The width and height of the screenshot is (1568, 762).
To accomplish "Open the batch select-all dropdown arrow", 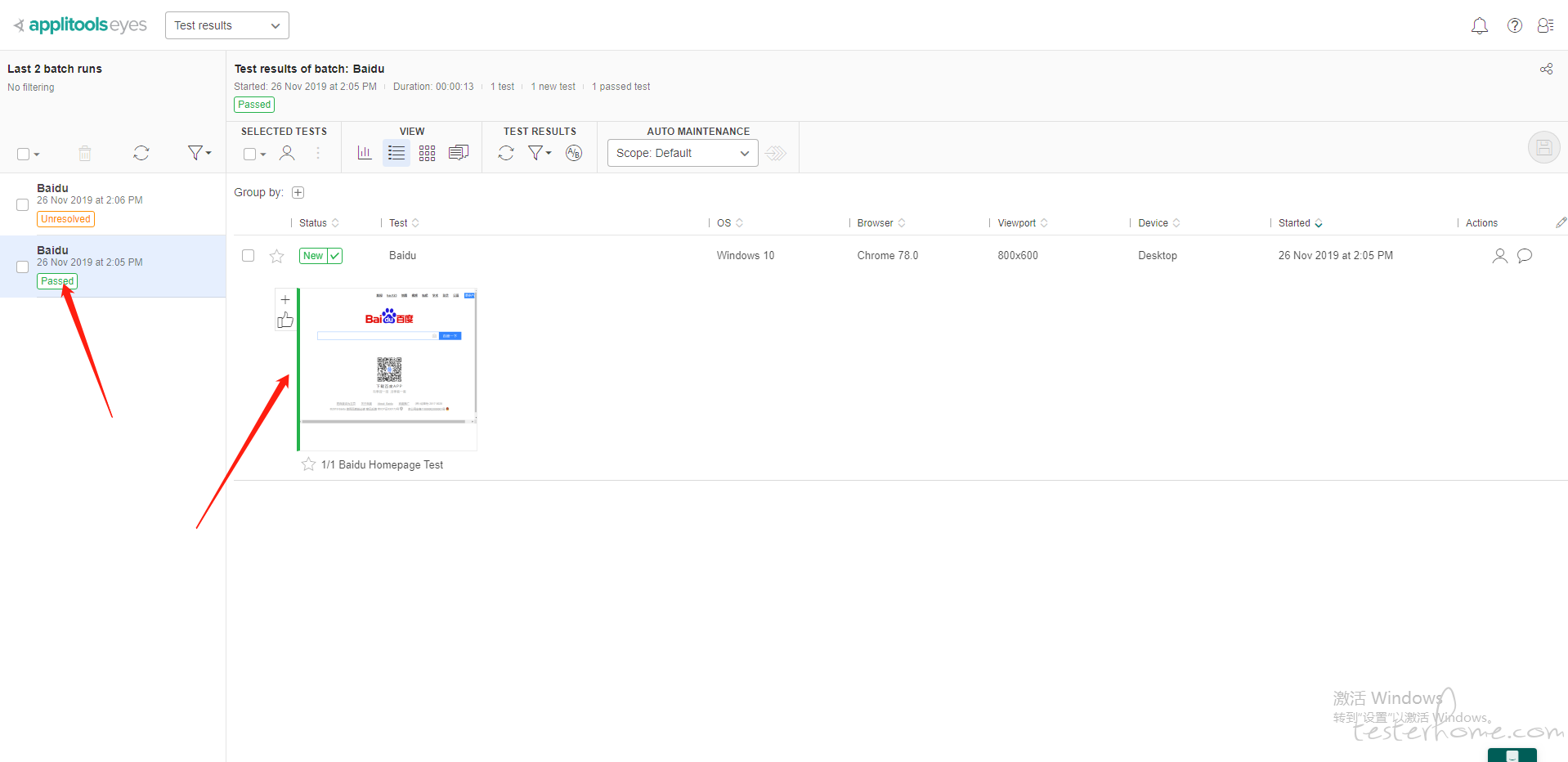I will click(x=37, y=155).
